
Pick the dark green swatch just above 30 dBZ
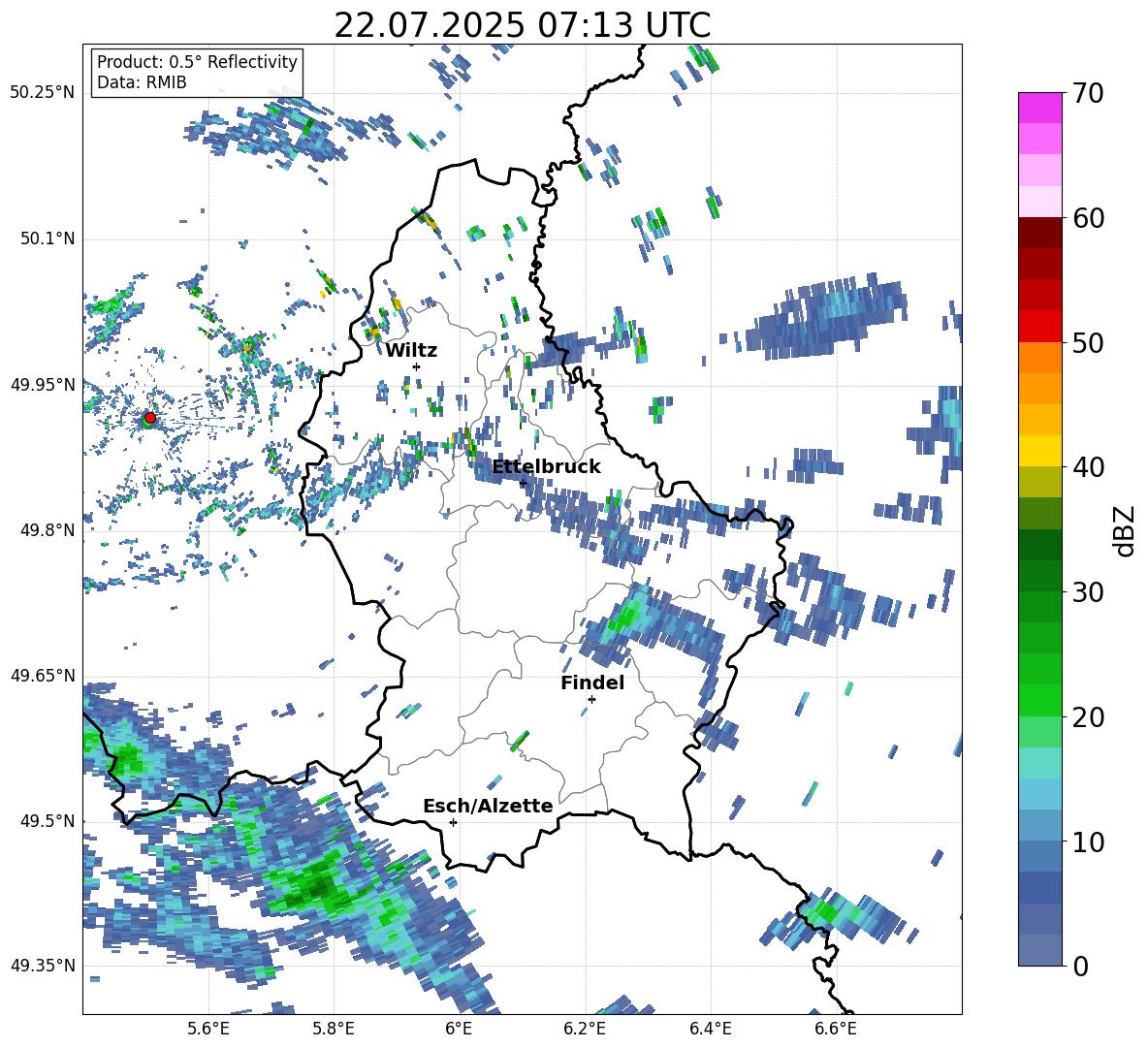1039,576
